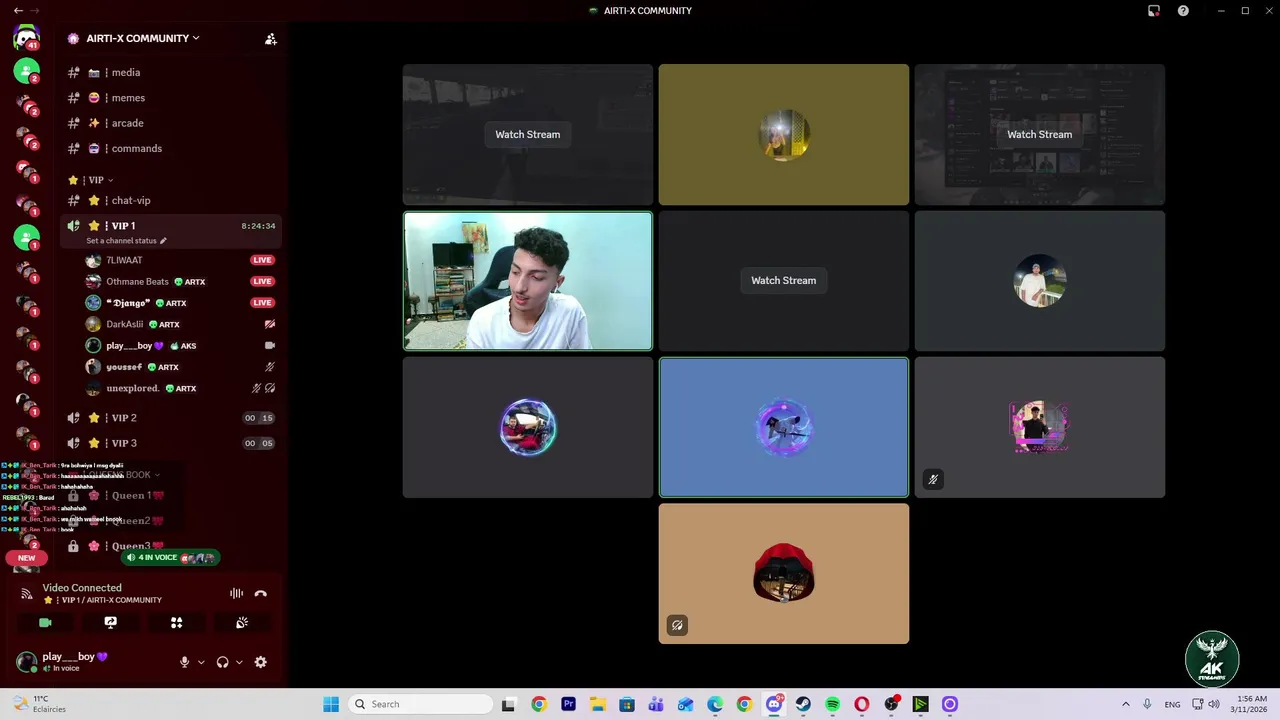Click Set a channel status
The image size is (1280, 720).
[x=126, y=241]
